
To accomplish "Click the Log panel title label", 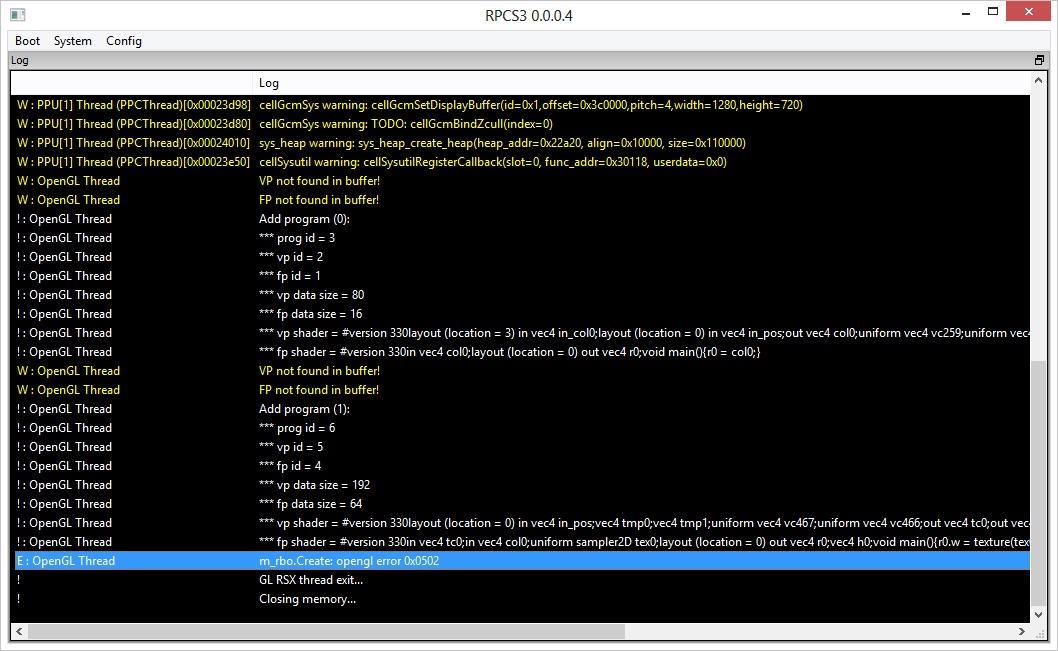I will pyautogui.click(x=20, y=60).
